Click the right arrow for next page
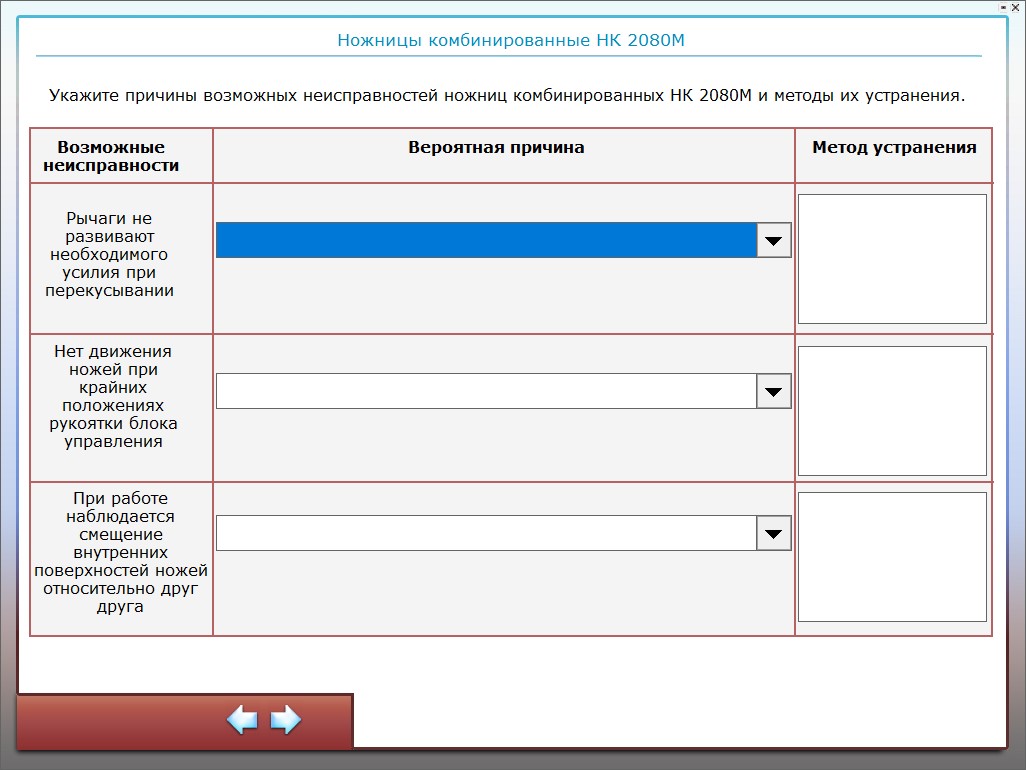 286,720
